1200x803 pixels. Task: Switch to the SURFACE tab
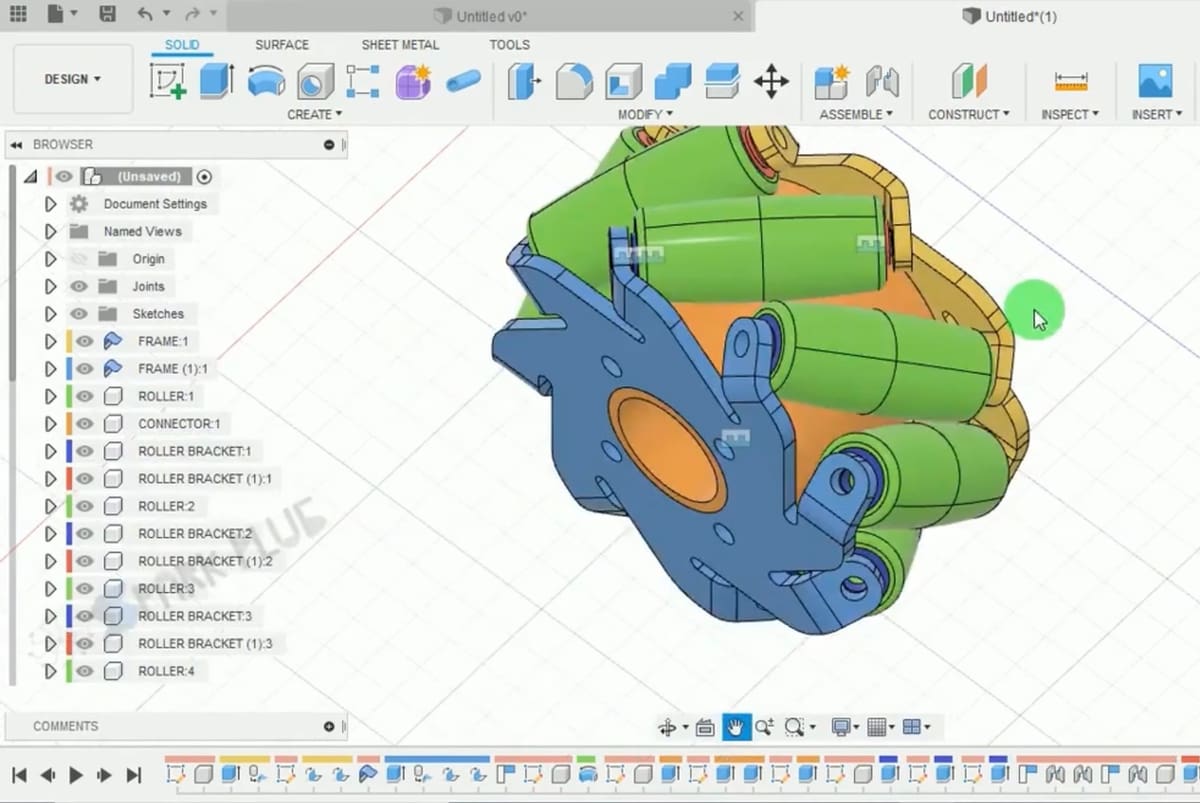click(282, 45)
